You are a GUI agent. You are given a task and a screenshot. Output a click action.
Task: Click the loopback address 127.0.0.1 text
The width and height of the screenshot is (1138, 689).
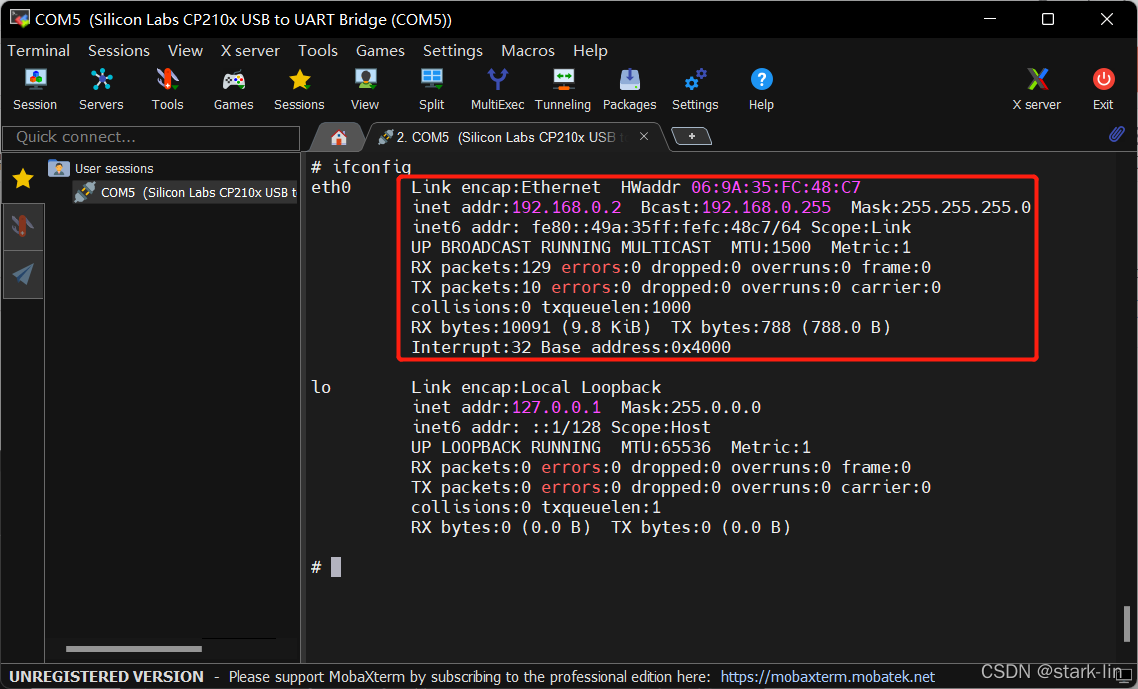(x=556, y=407)
